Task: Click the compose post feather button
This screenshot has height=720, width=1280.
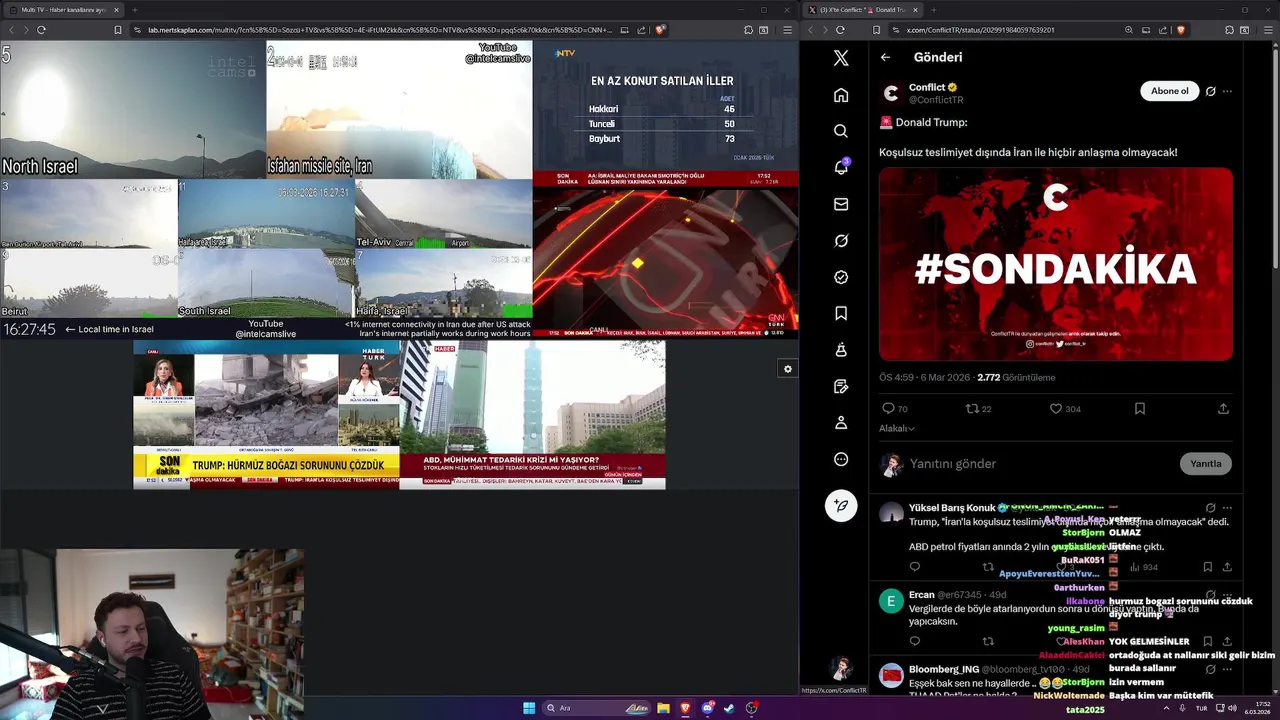Action: pos(841,506)
